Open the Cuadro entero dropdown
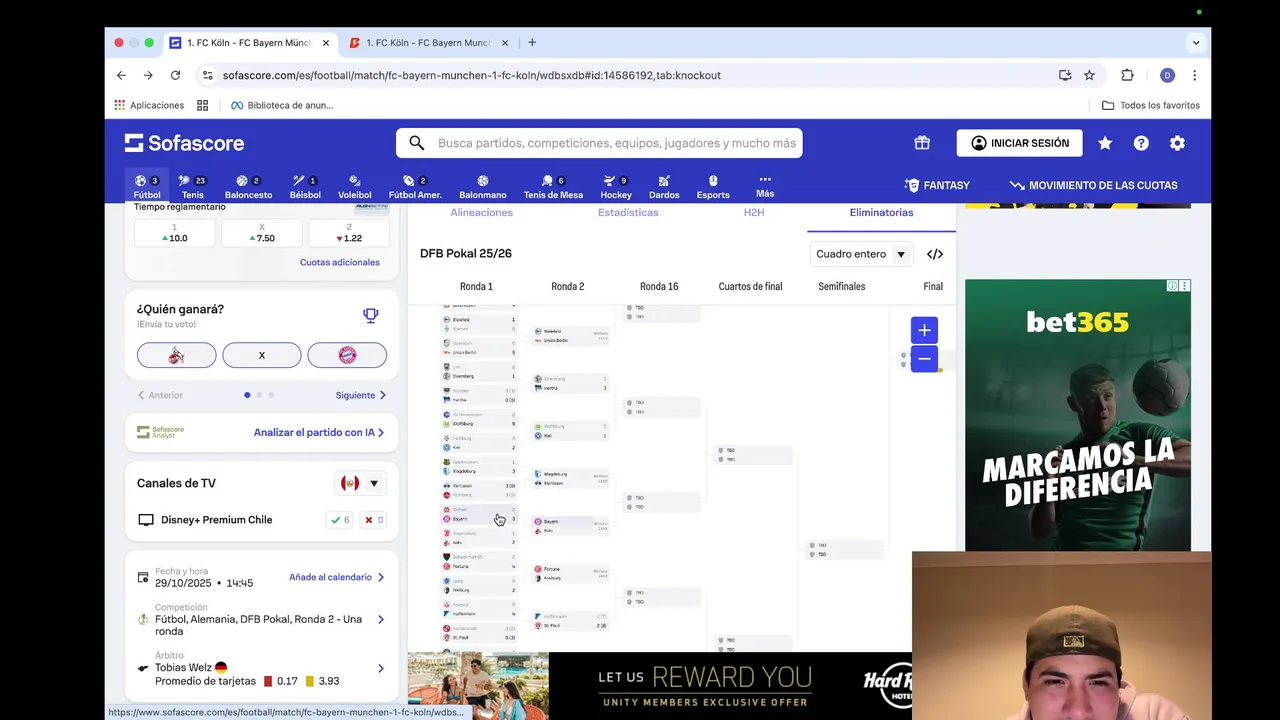 coord(860,254)
